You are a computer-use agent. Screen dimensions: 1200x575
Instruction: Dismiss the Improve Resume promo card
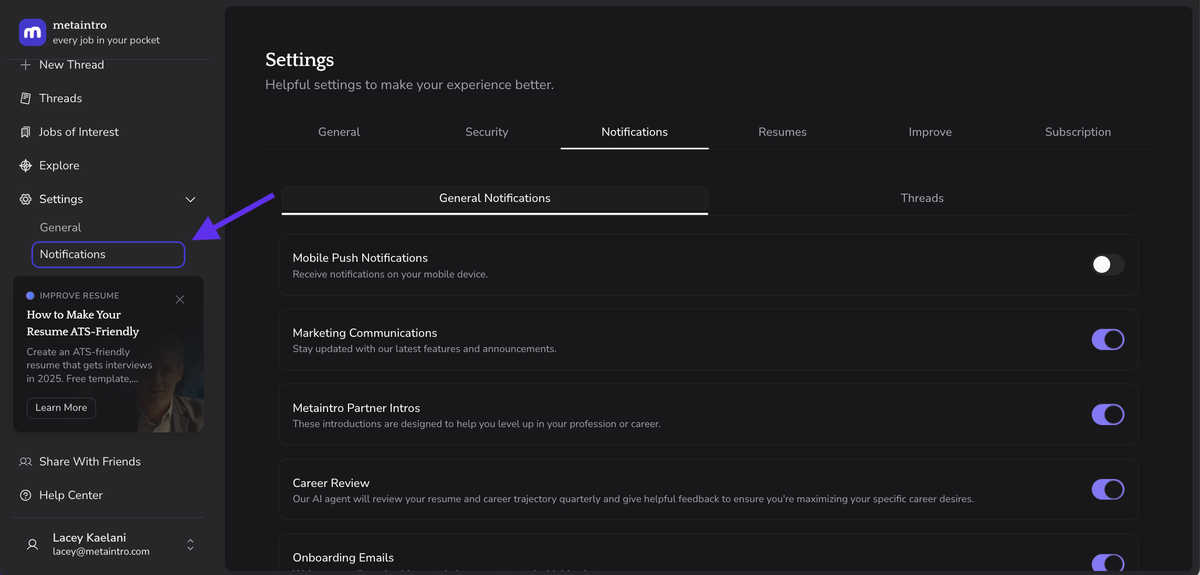click(x=180, y=299)
